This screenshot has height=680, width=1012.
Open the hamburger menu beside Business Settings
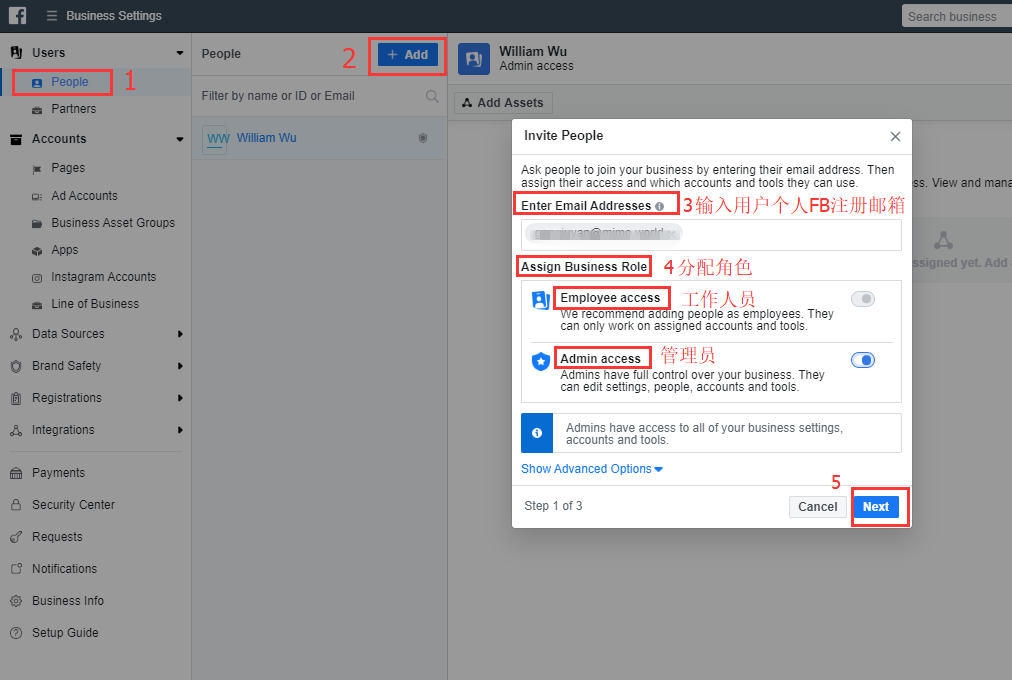52,16
